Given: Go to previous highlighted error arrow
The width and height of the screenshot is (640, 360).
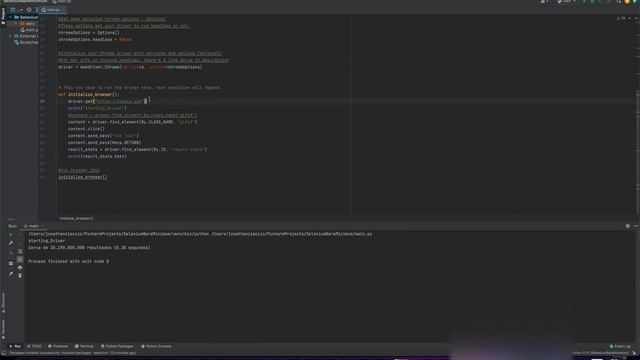Looking at the screenshot, I should (x=629, y=18).
